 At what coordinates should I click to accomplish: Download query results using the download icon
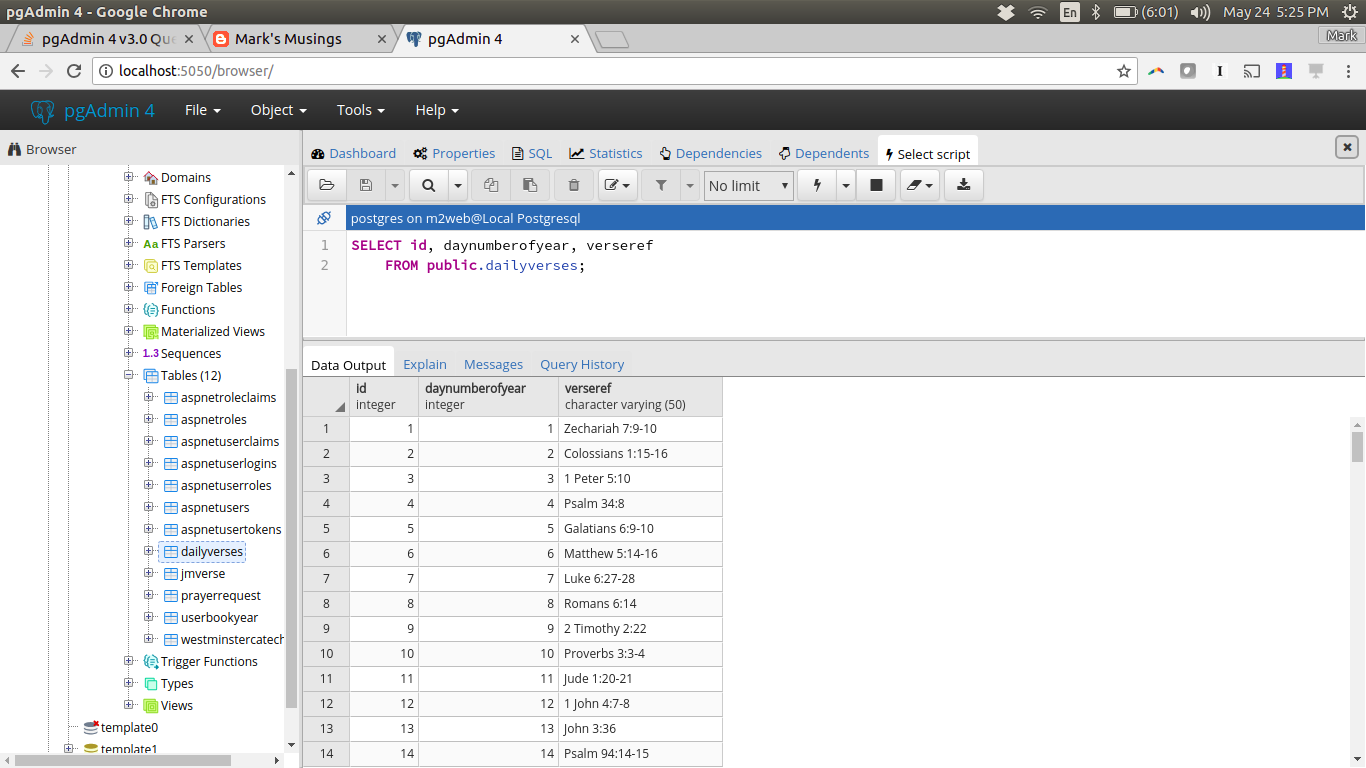click(963, 185)
